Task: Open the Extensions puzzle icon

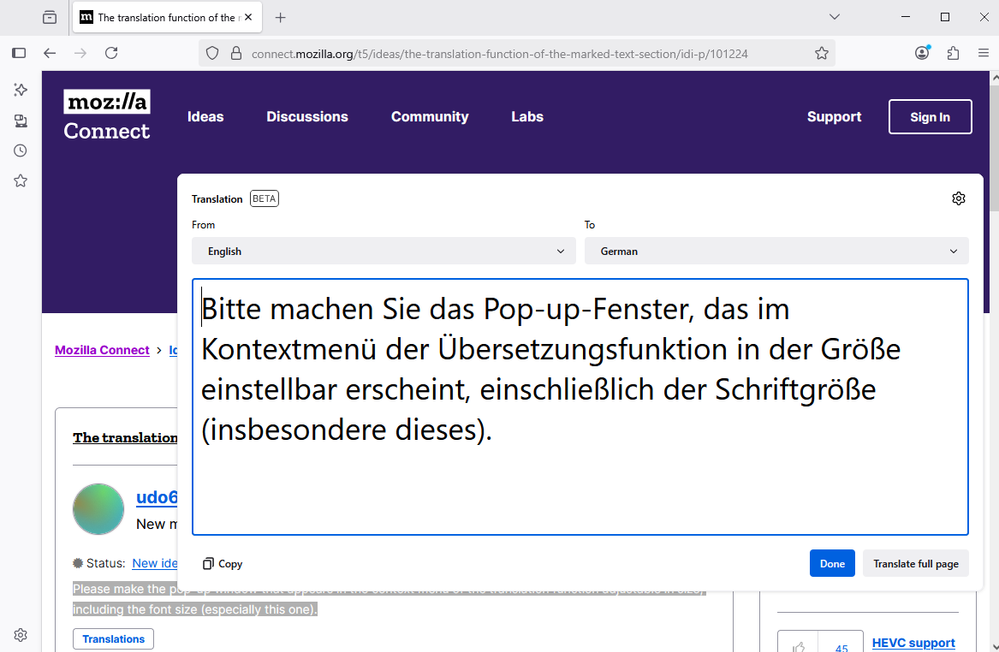Action: pyautogui.click(x=952, y=53)
